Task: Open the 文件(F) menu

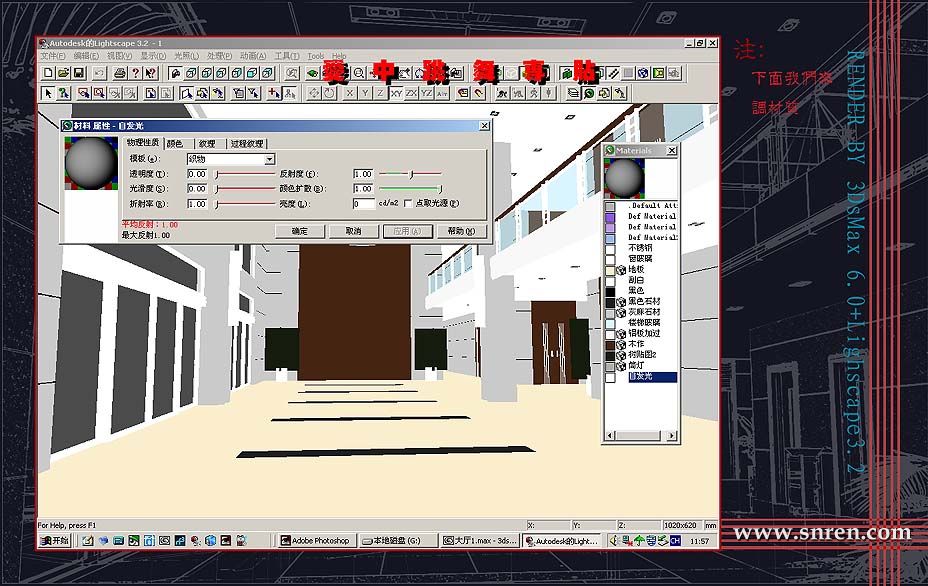Action: pos(53,56)
